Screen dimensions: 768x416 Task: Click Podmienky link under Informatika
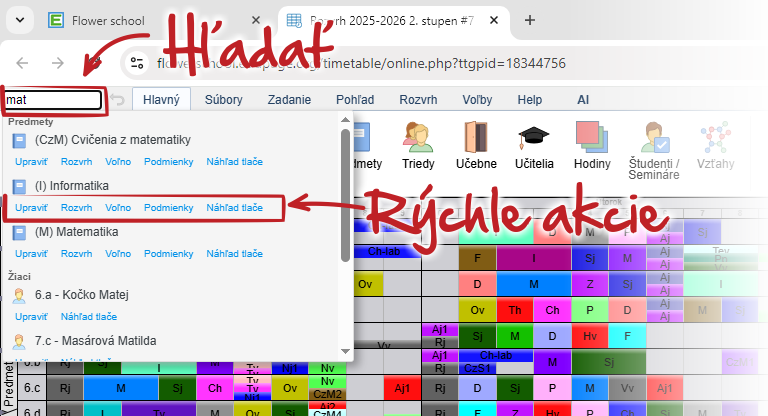coord(168,207)
